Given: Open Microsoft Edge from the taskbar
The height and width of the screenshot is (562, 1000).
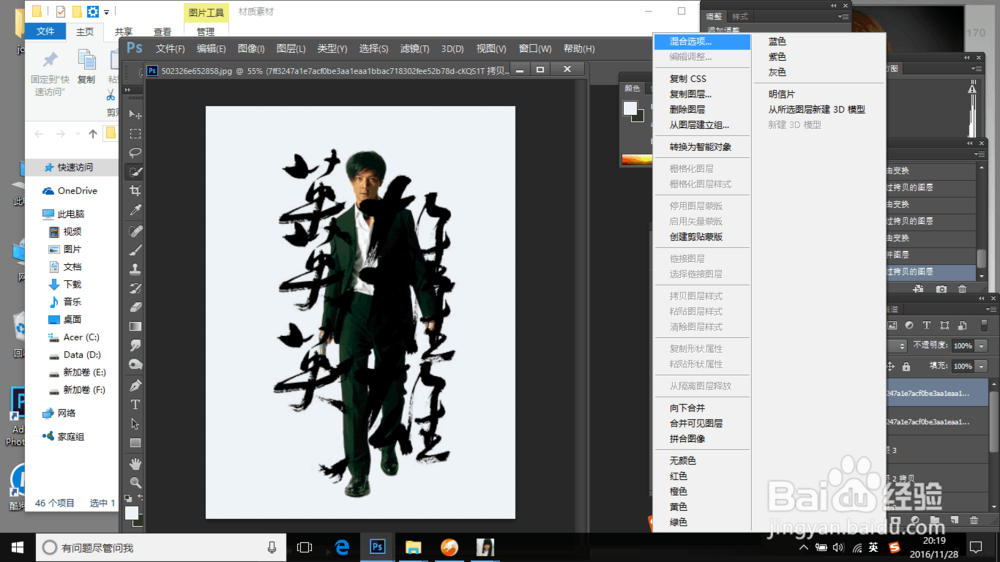Looking at the screenshot, I should coord(342,547).
